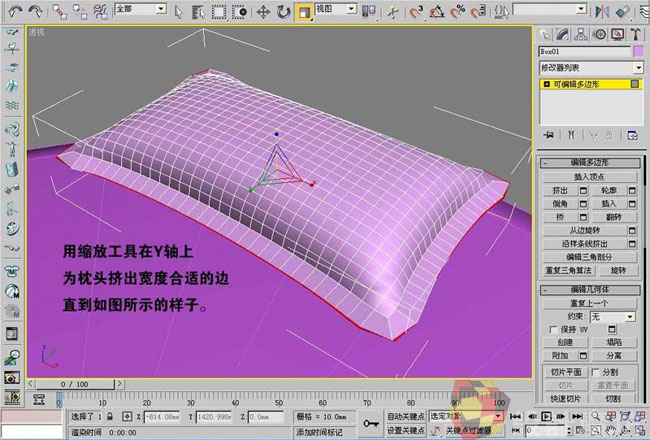Open the Motion command panel tab

(x=599, y=34)
